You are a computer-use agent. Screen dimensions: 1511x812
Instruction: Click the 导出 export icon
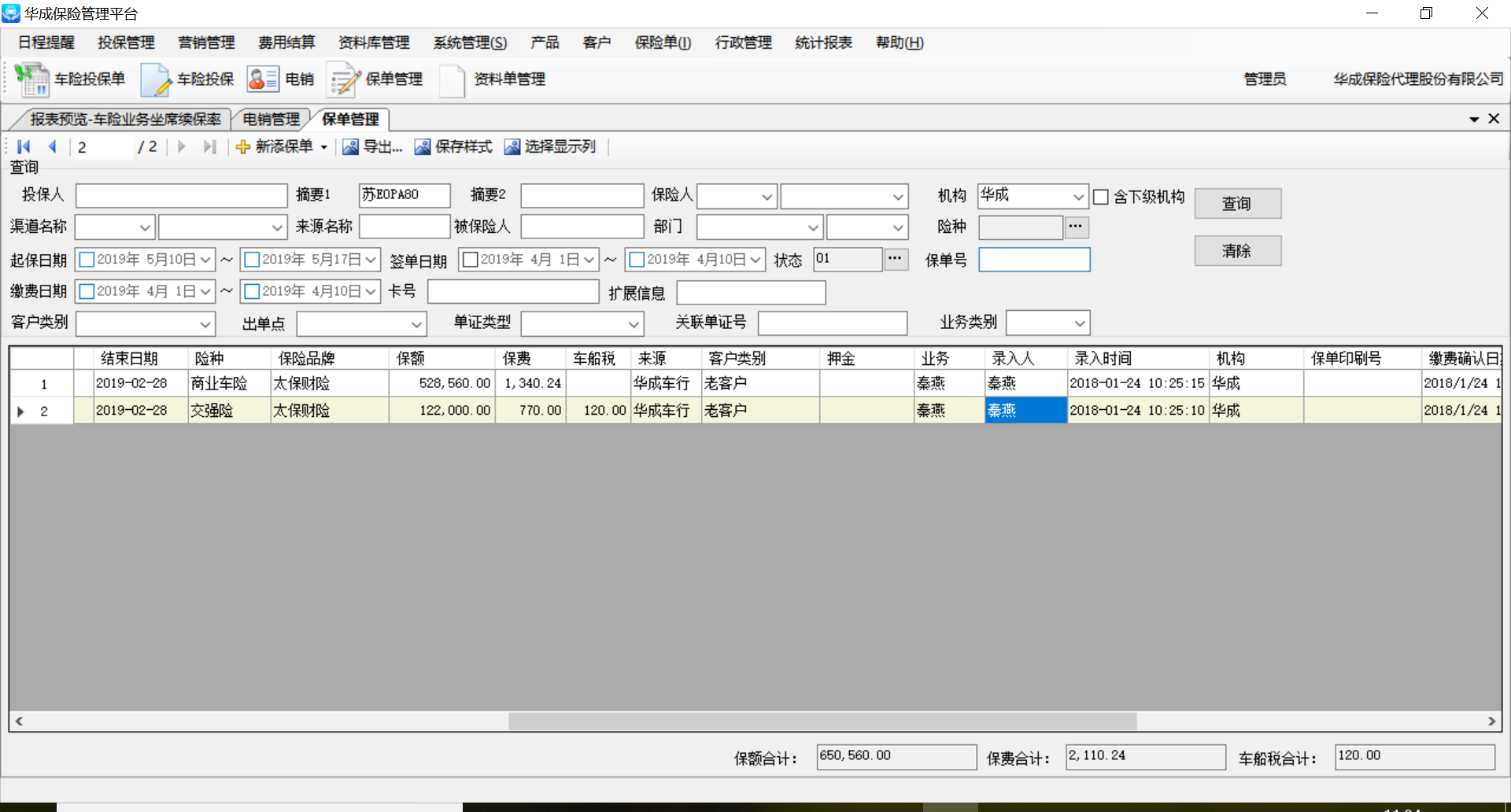click(350, 147)
